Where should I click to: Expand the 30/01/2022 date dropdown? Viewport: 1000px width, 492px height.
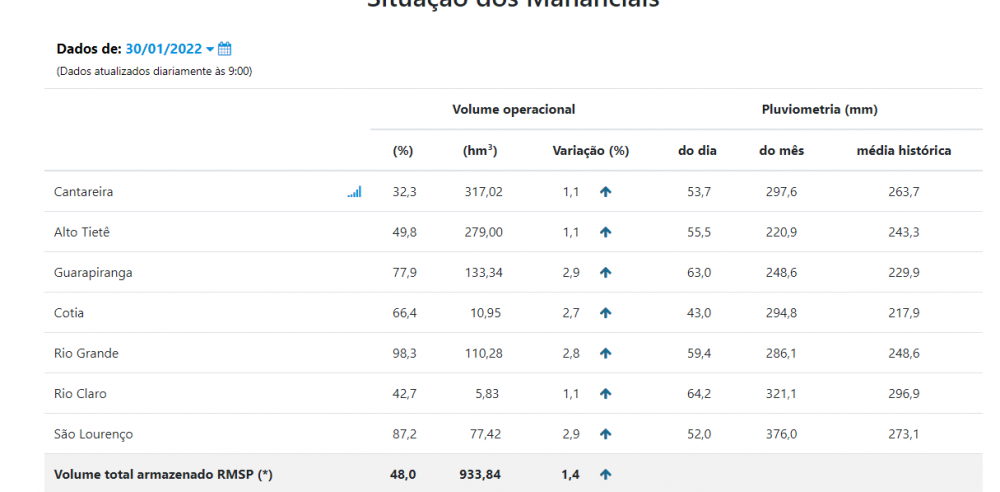[170, 48]
